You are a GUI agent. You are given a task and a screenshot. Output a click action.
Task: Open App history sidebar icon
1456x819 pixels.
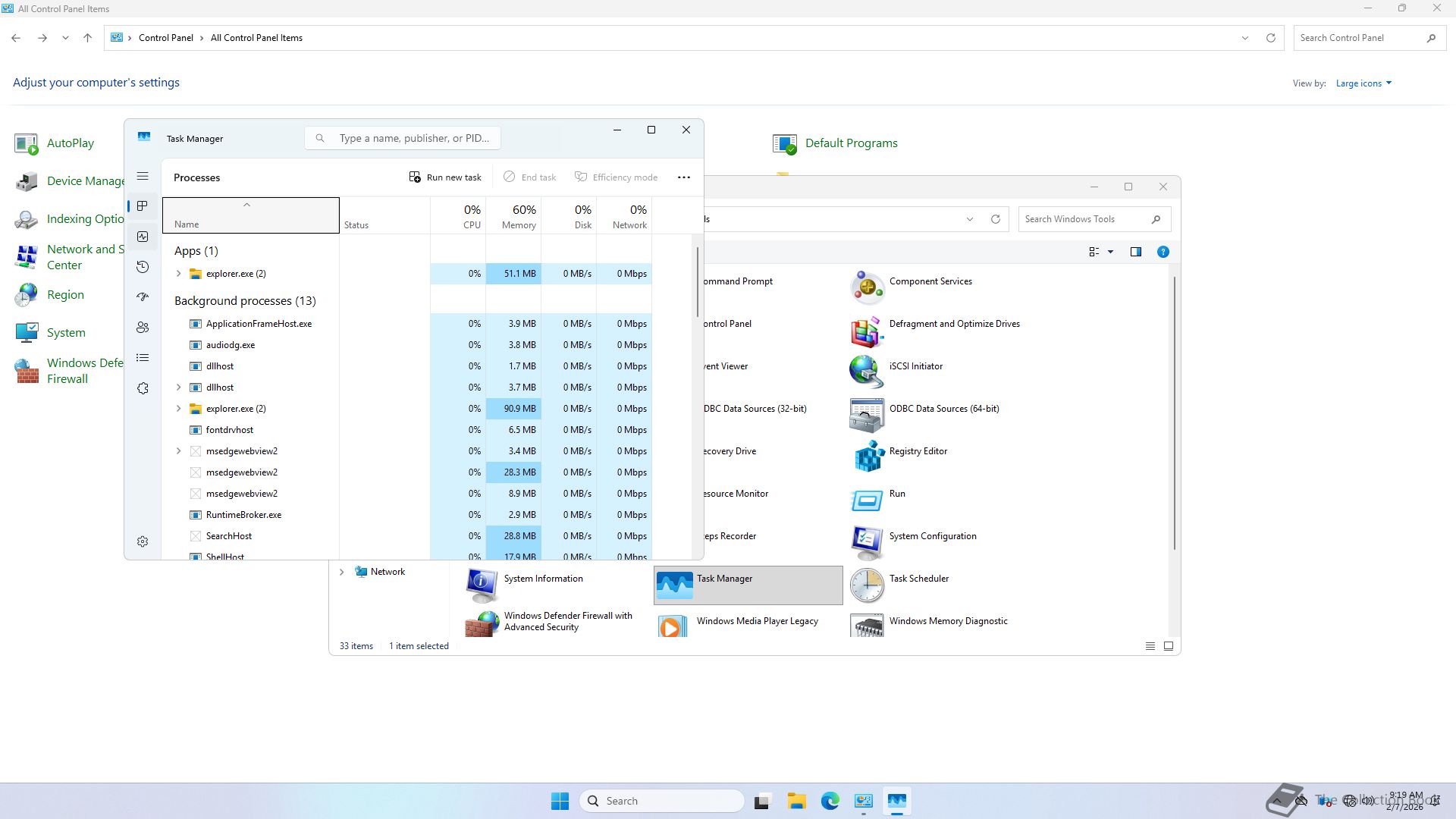coord(143,267)
